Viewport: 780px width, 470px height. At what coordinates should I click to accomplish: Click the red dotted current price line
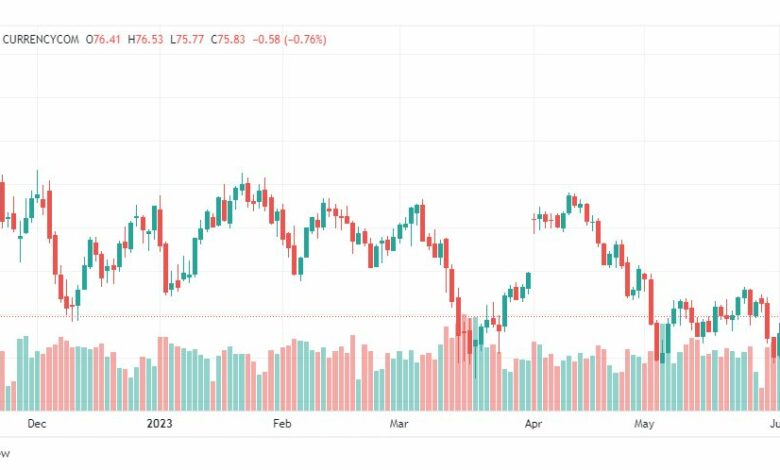(x=390, y=316)
